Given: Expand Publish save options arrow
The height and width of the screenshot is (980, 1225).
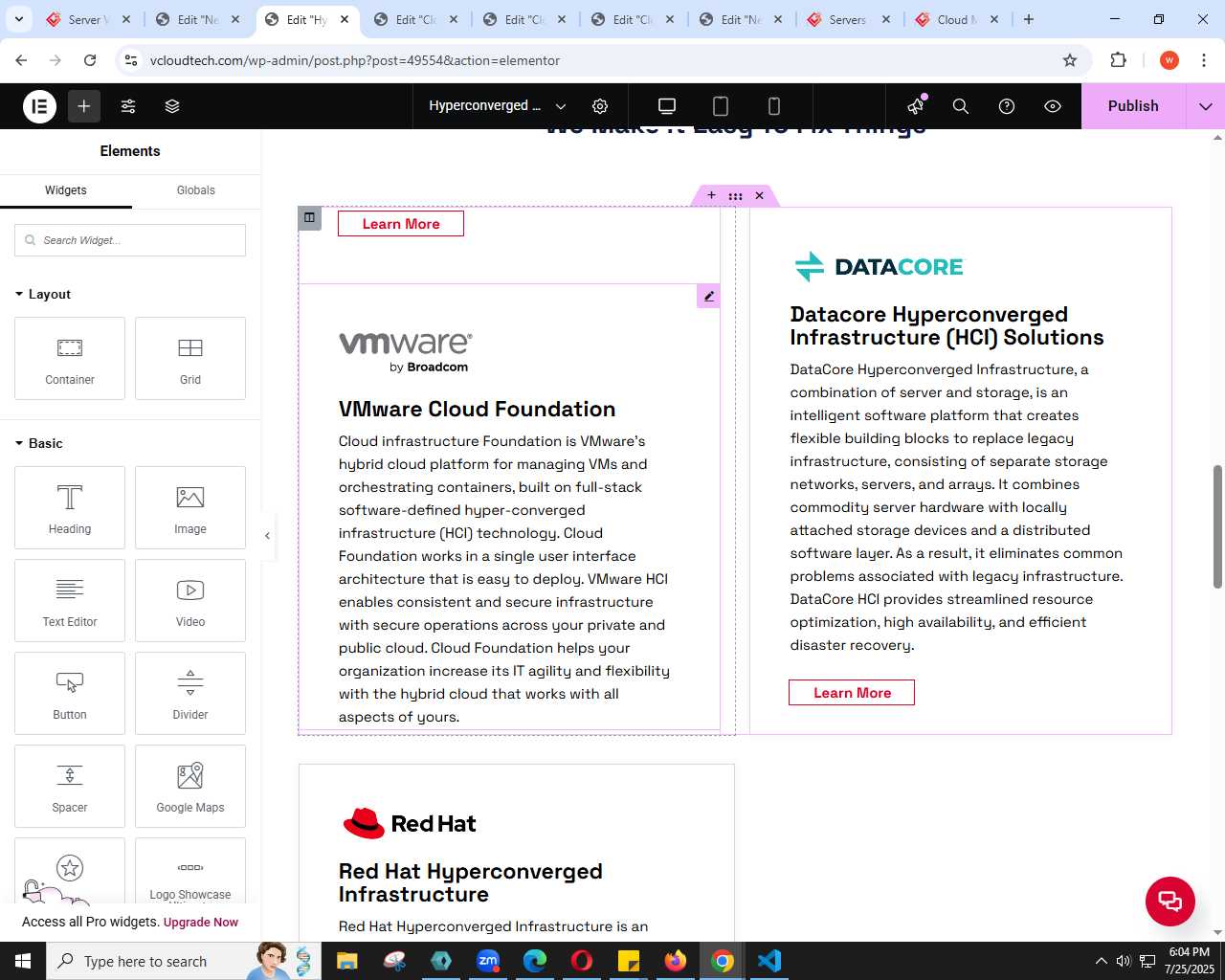Looking at the screenshot, I should coord(1206,106).
